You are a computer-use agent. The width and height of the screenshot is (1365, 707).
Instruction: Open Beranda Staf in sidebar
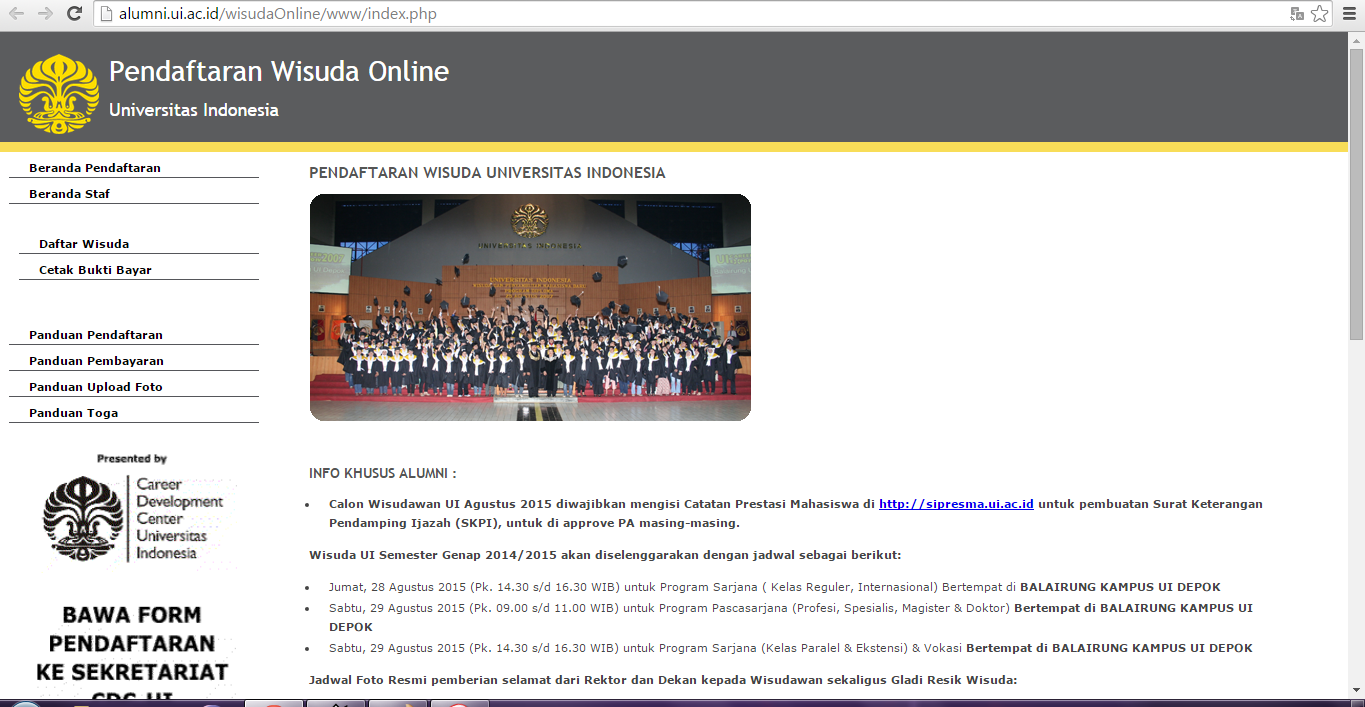point(70,194)
